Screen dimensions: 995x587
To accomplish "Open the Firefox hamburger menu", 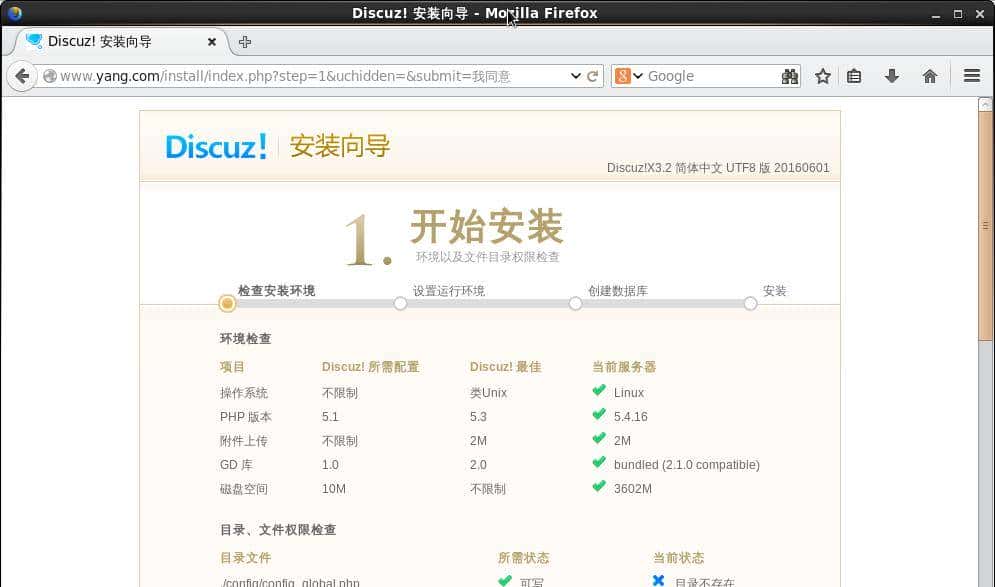I will coord(972,76).
